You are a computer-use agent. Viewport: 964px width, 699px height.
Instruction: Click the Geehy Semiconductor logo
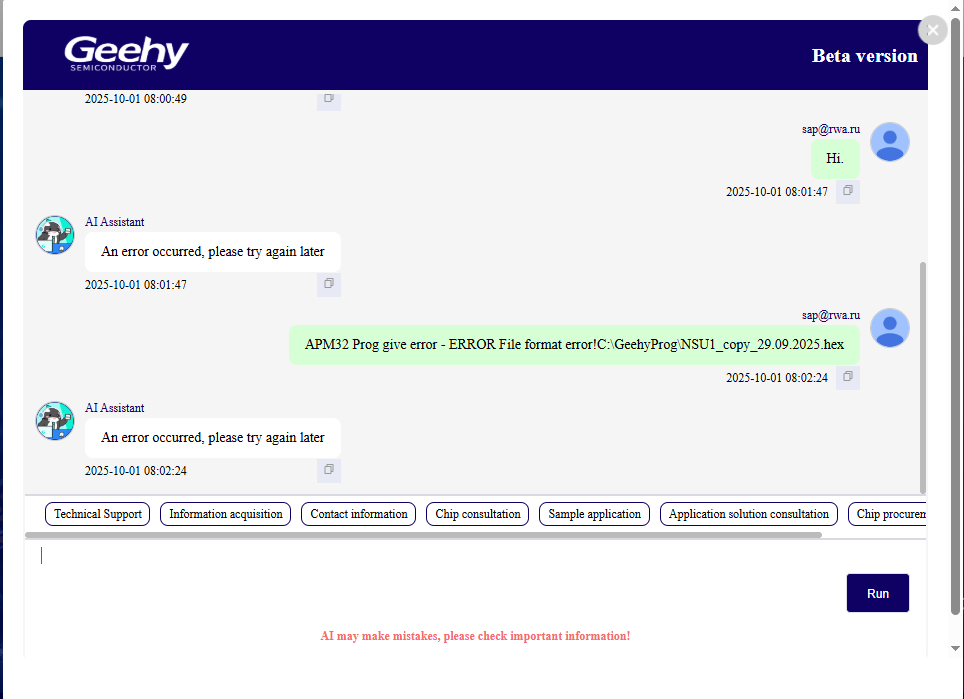(x=126, y=54)
